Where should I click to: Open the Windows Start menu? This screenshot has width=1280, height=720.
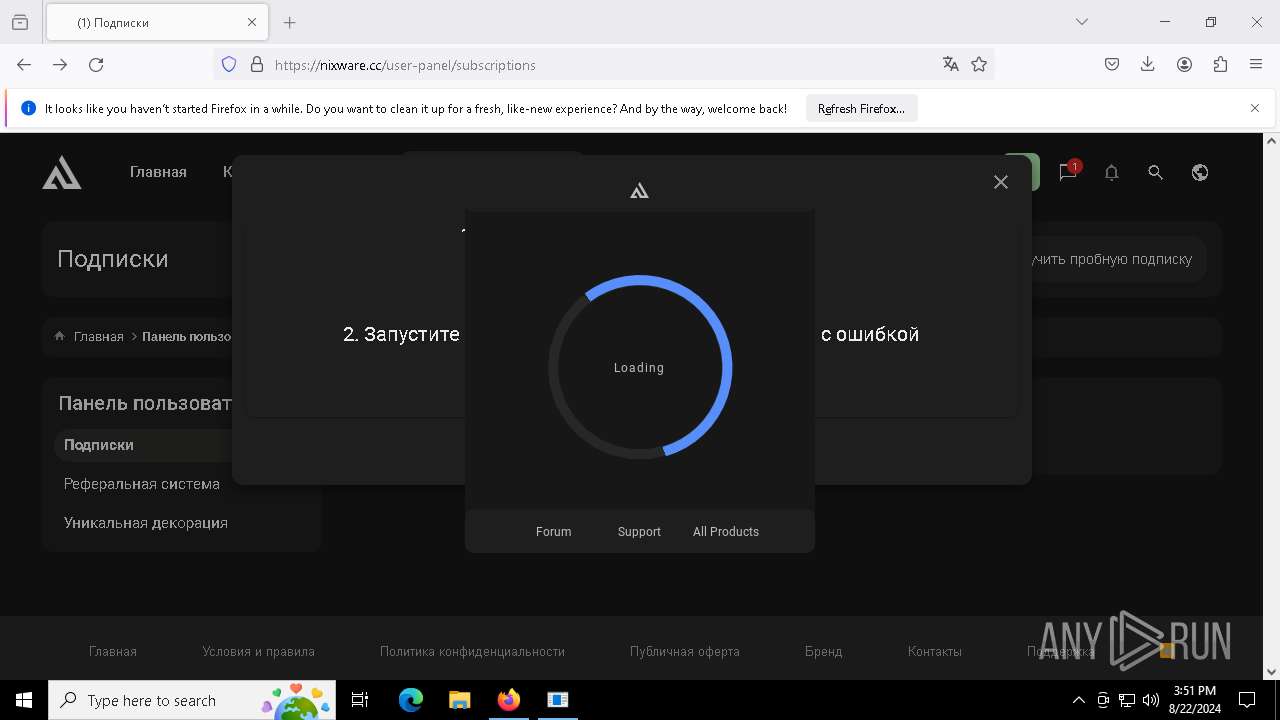click(24, 700)
